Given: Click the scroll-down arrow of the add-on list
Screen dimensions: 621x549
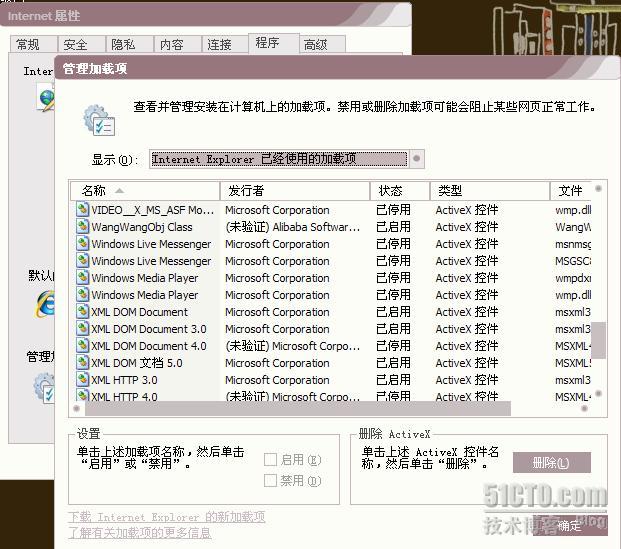Looking at the screenshot, I should tap(598, 394).
